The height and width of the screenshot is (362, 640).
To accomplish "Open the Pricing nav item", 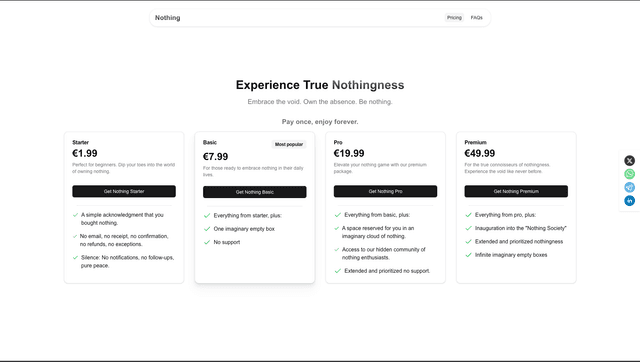I will click(x=454, y=18).
